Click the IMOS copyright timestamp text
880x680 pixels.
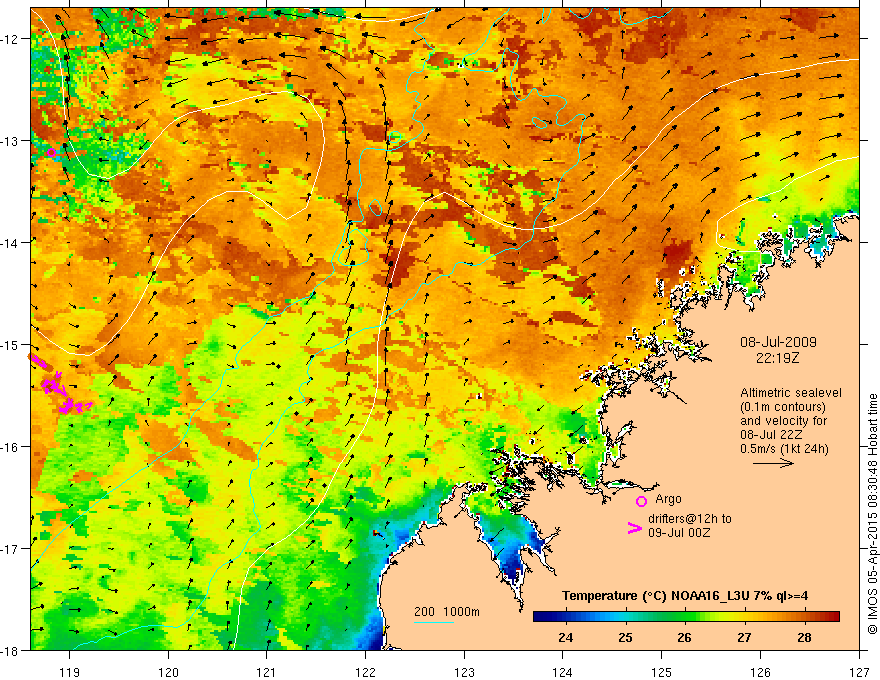[873, 514]
